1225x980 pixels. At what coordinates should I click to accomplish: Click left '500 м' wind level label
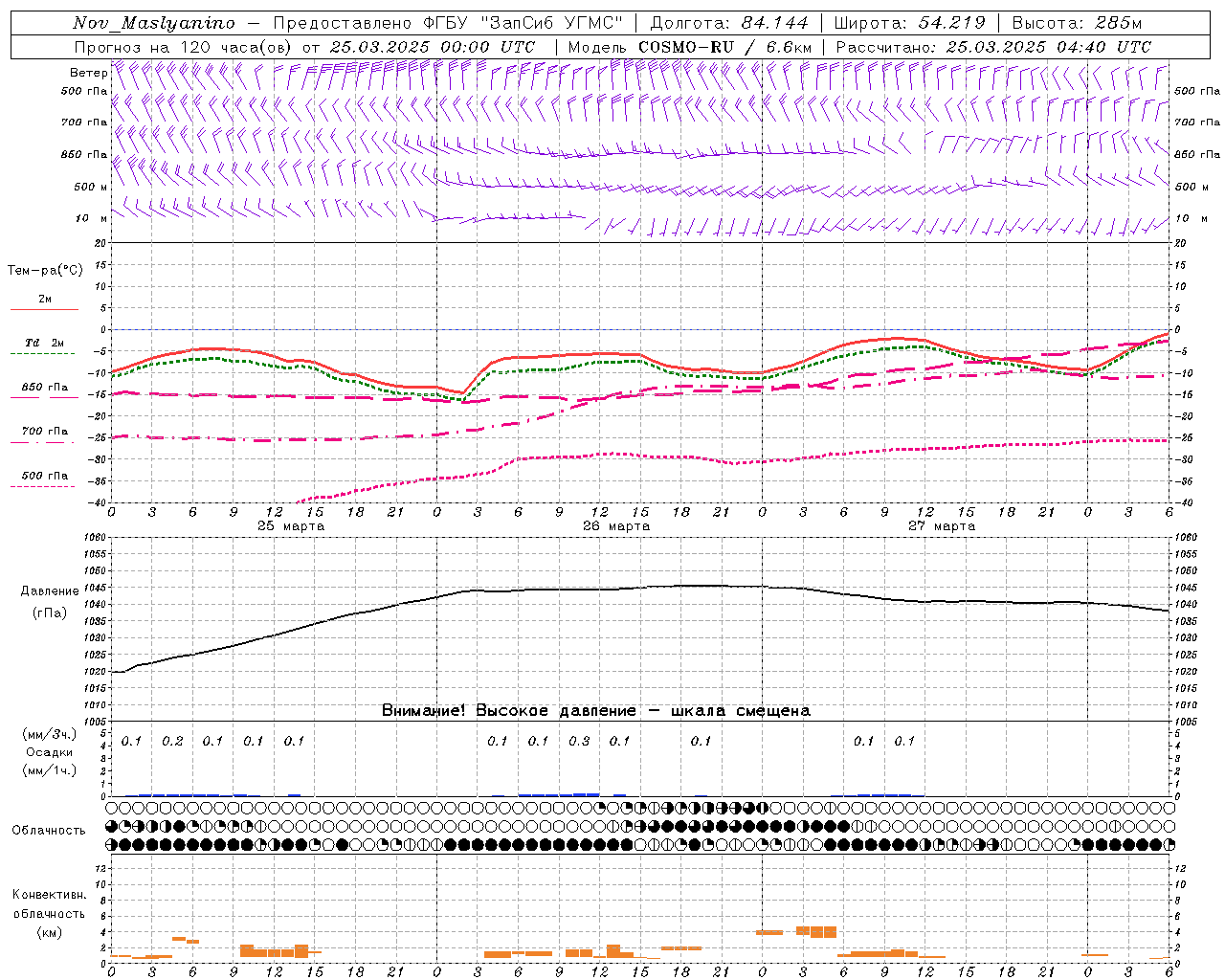click(91, 187)
